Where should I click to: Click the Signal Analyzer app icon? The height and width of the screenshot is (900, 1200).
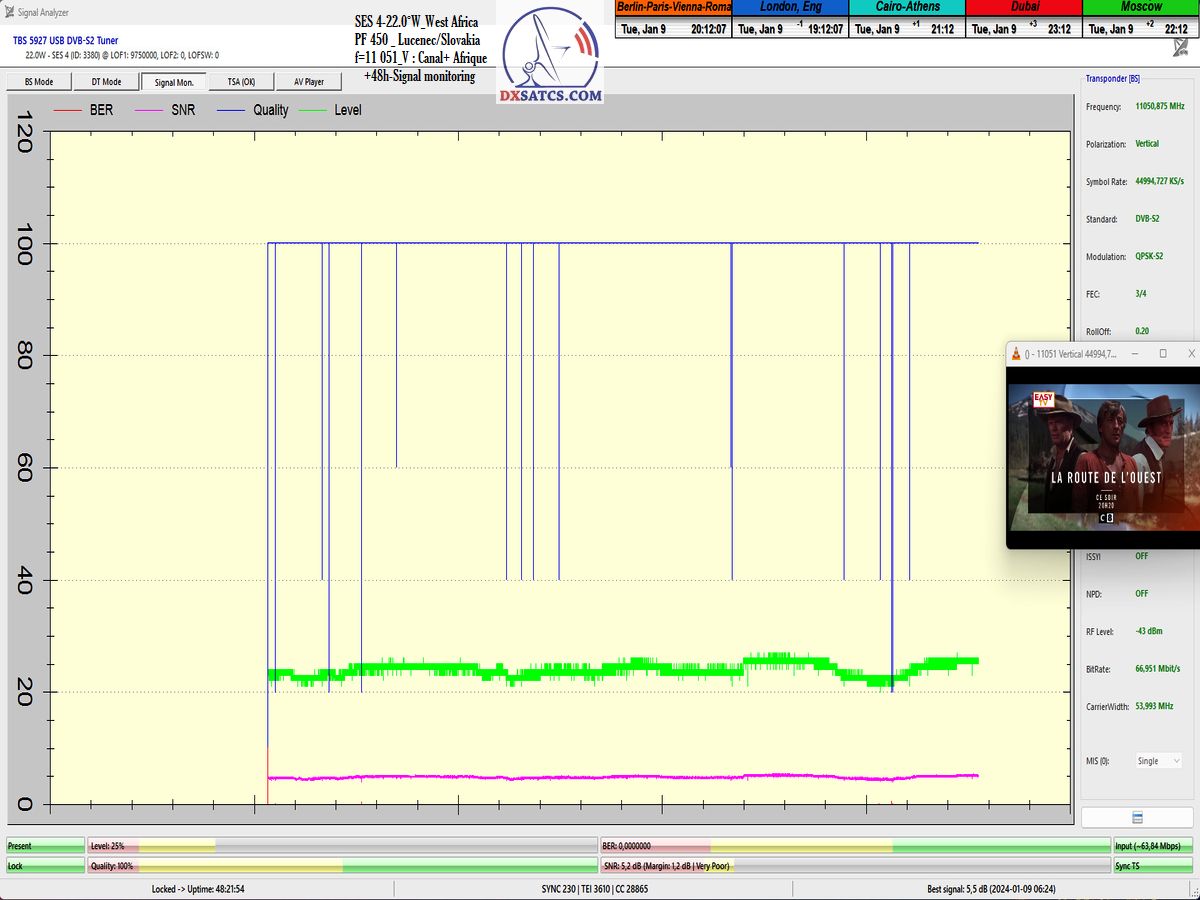click(x=10, y=10)
